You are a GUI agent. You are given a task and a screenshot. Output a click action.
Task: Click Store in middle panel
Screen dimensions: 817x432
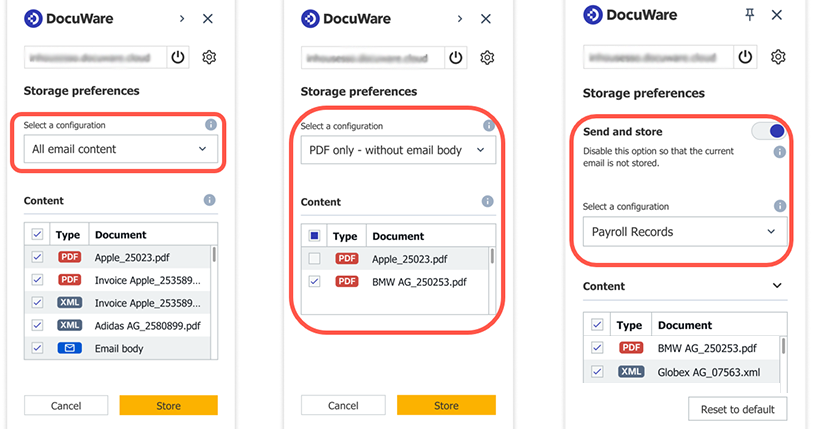click(446, 405)
